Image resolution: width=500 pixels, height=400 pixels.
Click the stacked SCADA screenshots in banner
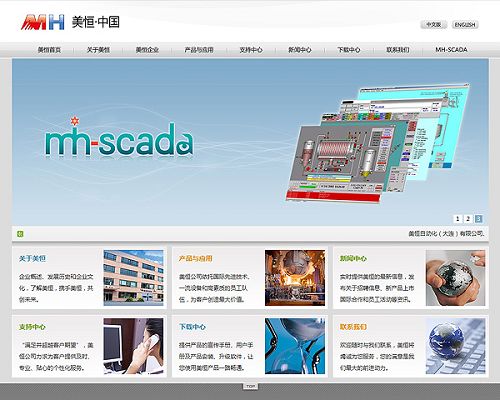click(378, 143)
